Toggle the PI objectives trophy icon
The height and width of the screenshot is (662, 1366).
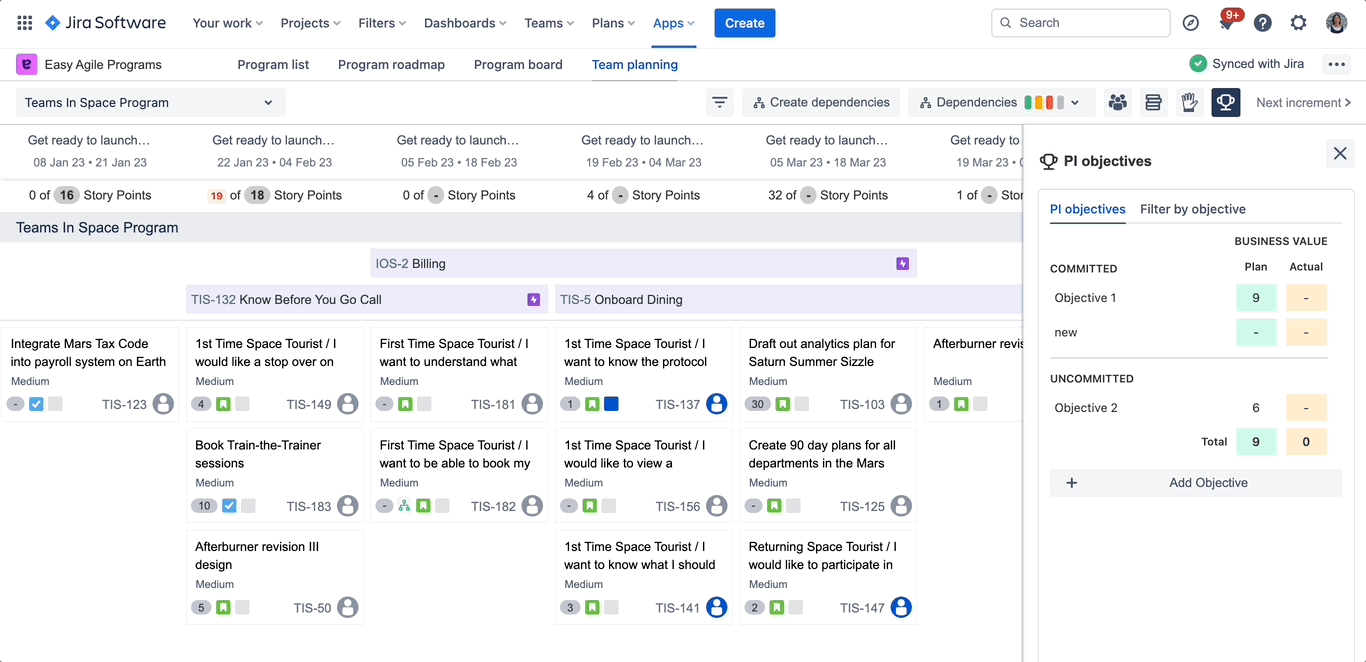click(x=1225, y=102)
